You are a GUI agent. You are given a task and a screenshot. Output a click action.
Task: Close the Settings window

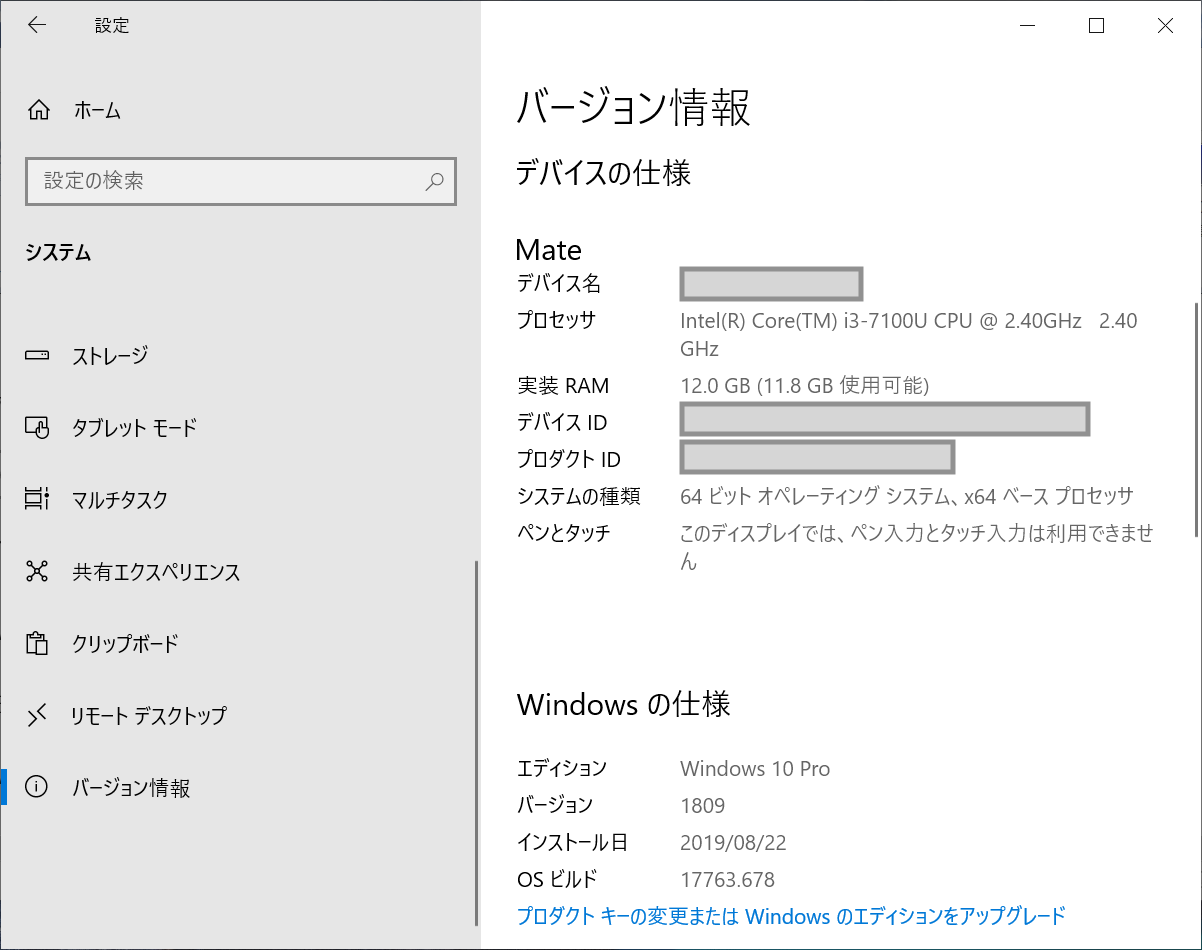point(1165,27)
